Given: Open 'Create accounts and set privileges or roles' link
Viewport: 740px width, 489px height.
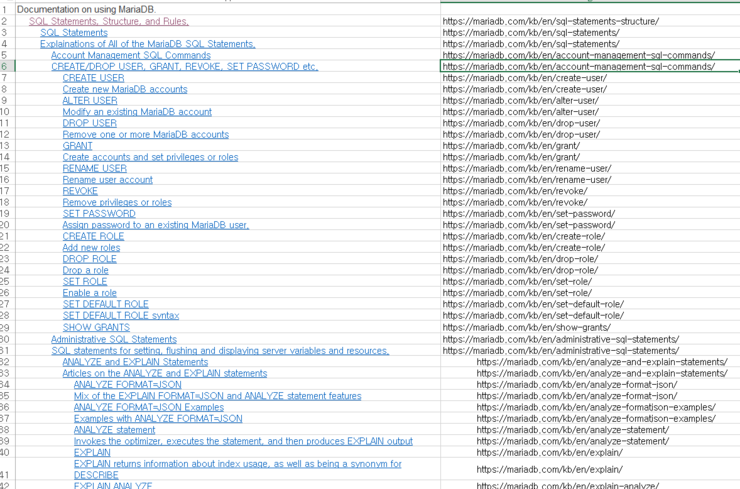Looking at the screenshot, I should (150, 157).
